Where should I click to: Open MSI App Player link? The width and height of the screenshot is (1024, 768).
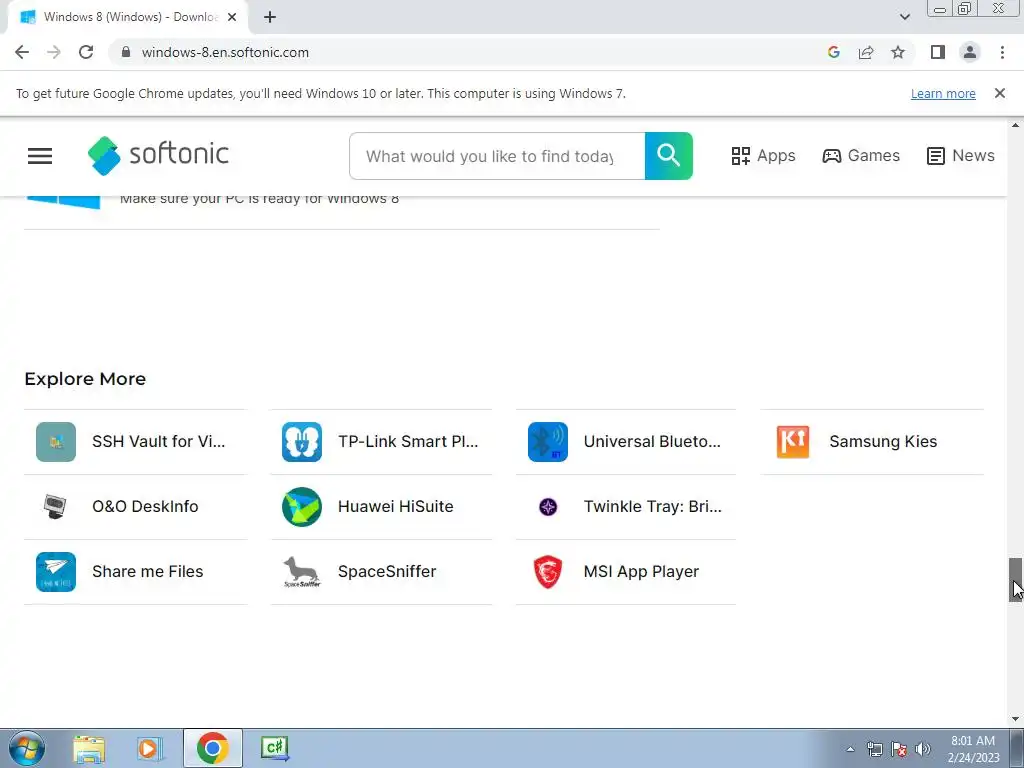point(641,572)
